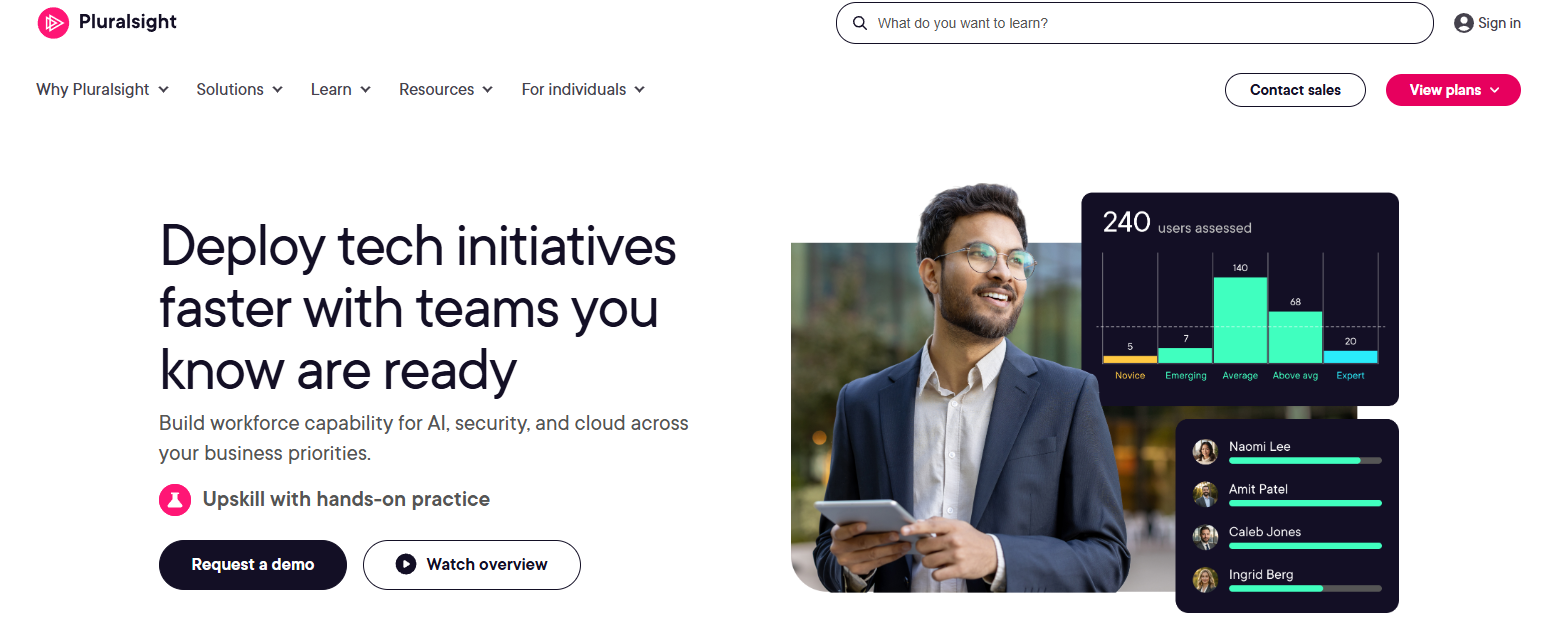Click Amit Patel's avatar
Image resolution: width=1550 pixels, height=642 pixels.
point(1206,495)
